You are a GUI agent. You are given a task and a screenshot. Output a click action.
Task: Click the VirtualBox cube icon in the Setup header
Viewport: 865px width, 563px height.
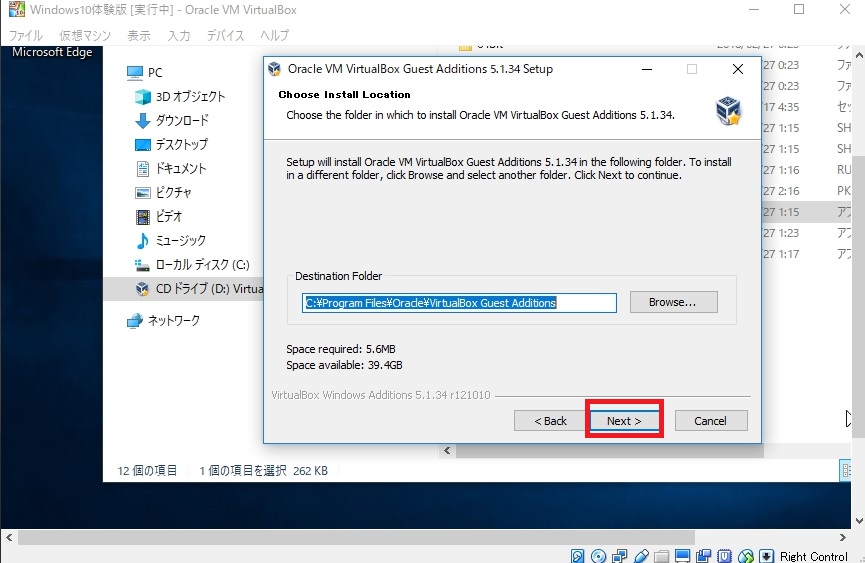coord(728,110)
